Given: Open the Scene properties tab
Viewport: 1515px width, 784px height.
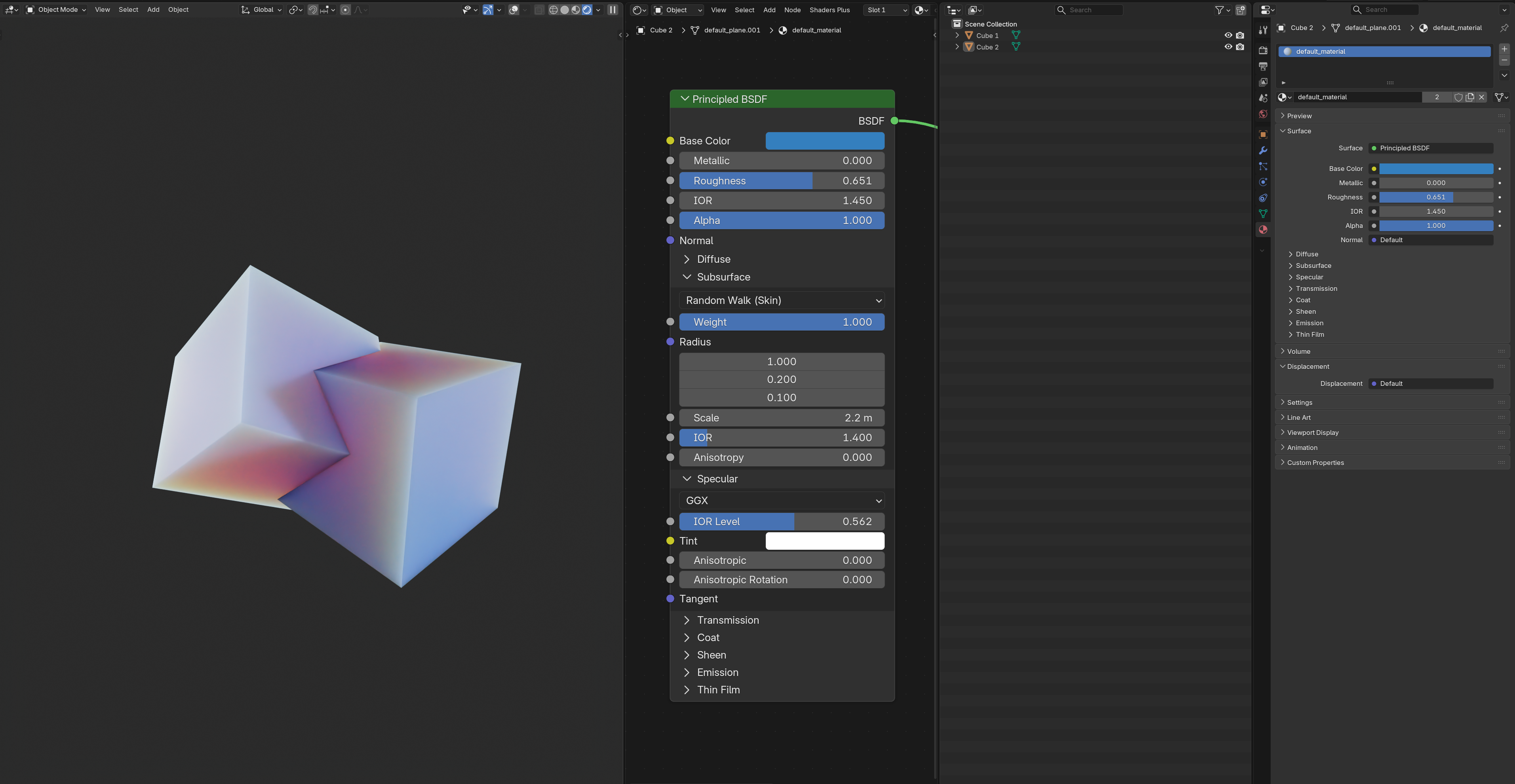Looking at the screenshot, I should click(1263, 98).
